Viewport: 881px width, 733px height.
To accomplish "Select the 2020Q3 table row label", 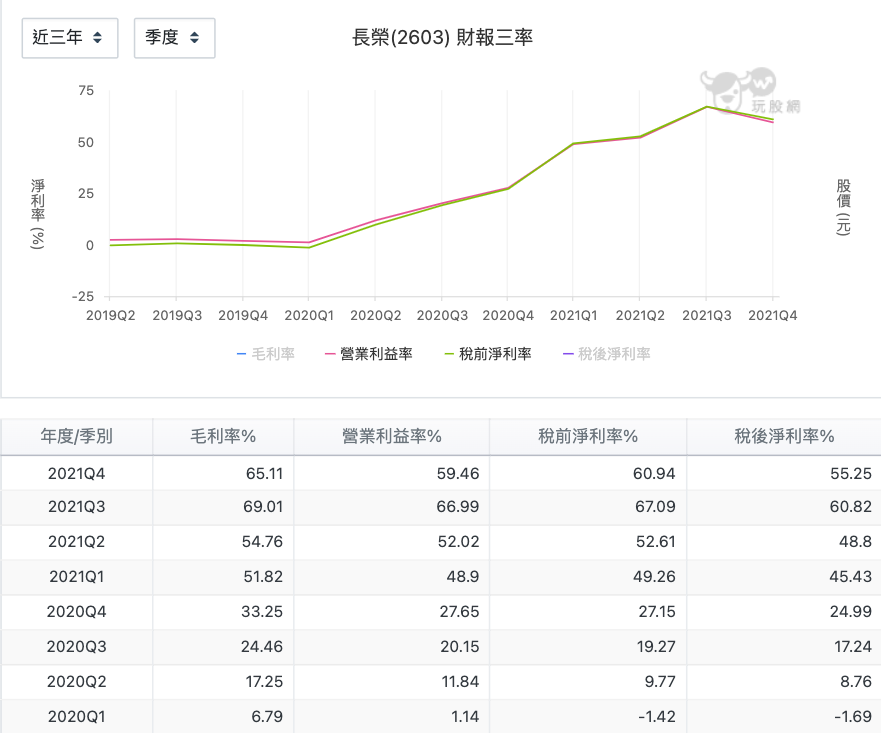I will coord(76,647).
